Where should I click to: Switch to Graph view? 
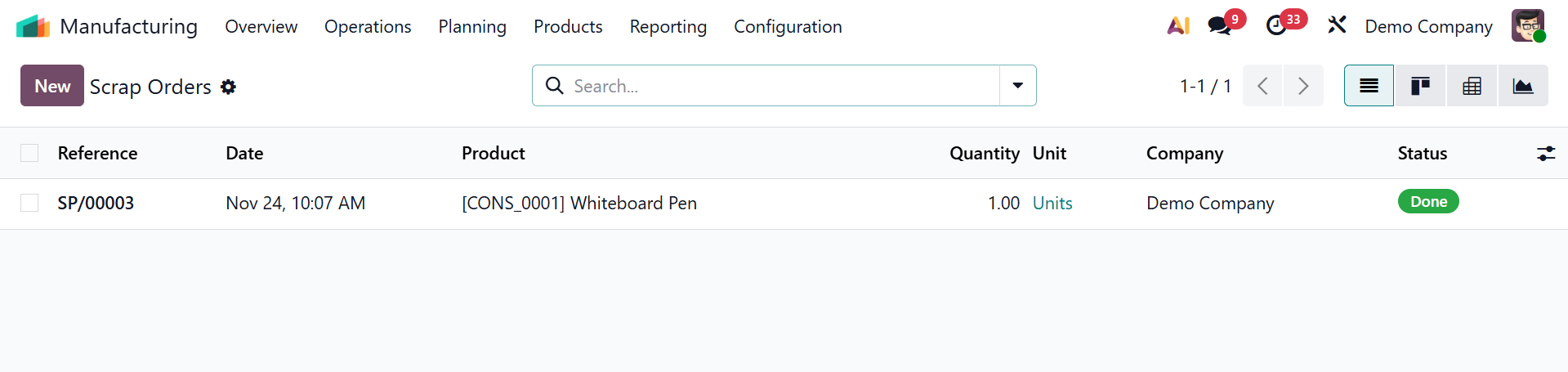point(1523,86)
